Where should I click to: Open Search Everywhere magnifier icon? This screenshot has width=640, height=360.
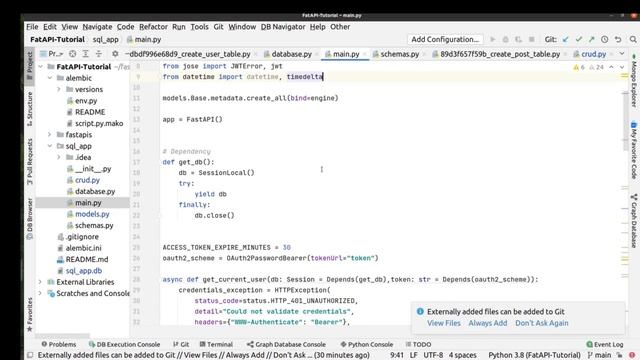(633, 40)
